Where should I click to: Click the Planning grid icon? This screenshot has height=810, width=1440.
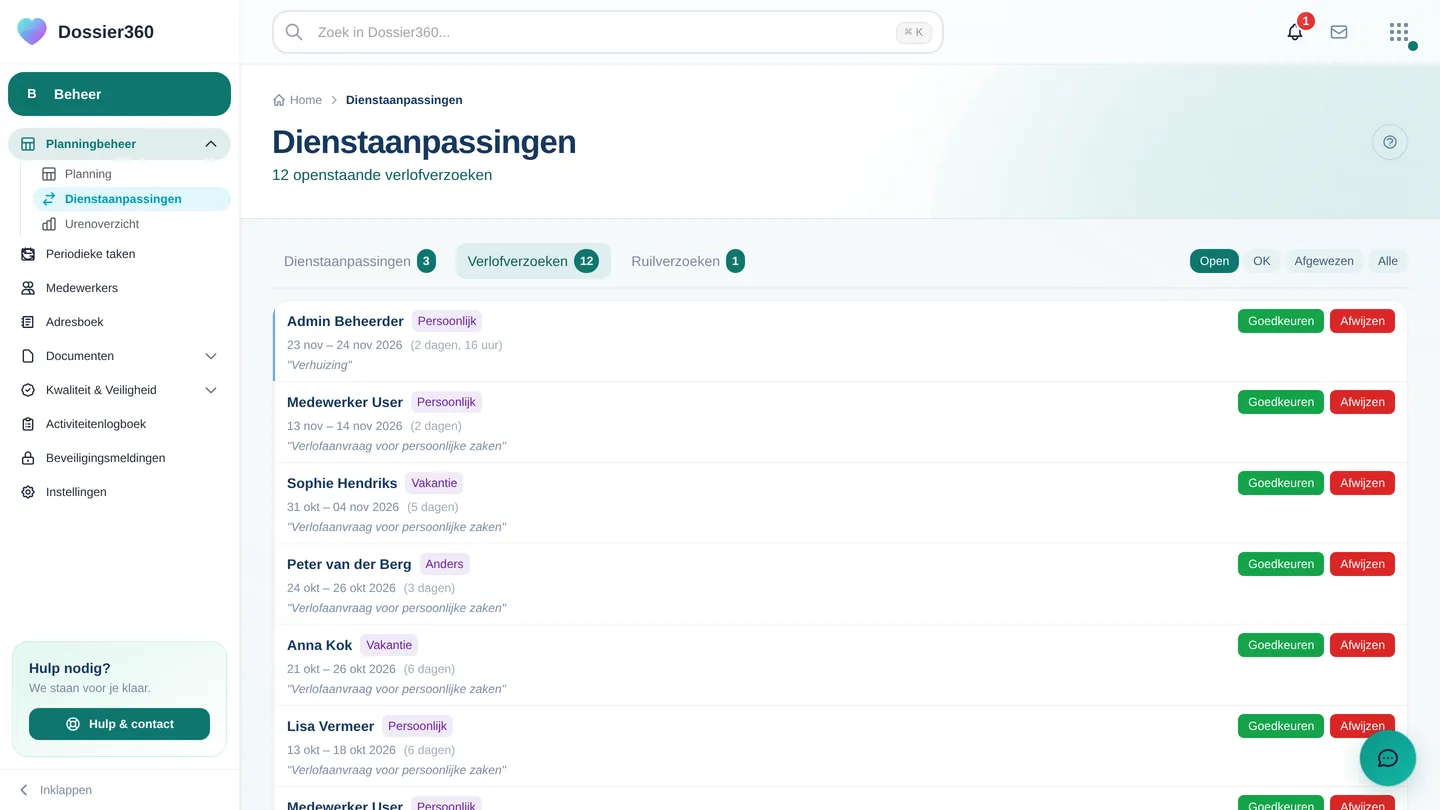(x=49, y=174)
